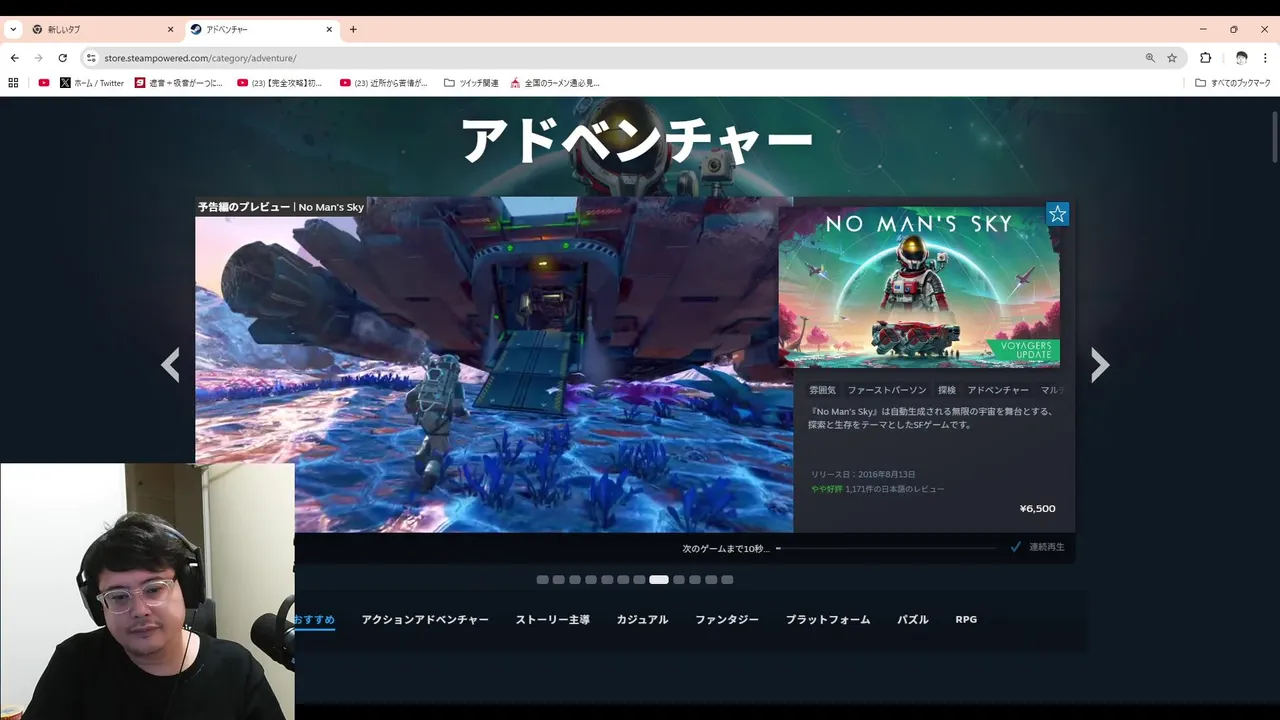This screenshot has height=720, width=1280.
Task: Click the address bar URL field
Action: [x=620, y=58]
